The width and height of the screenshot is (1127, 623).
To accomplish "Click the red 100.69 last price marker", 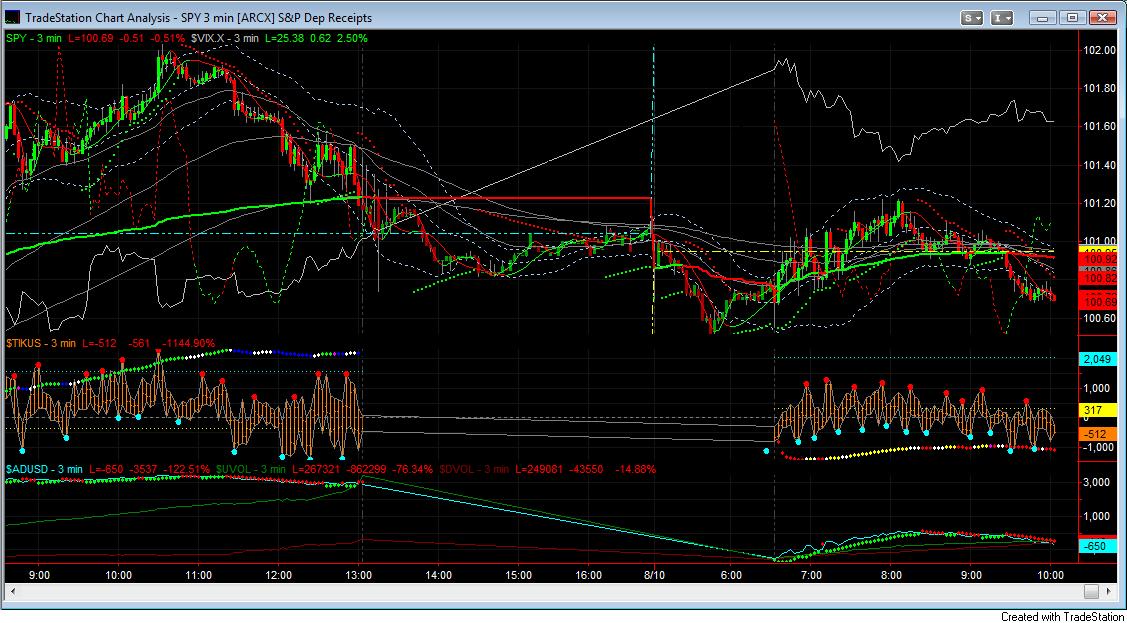I will point(1100,304).
